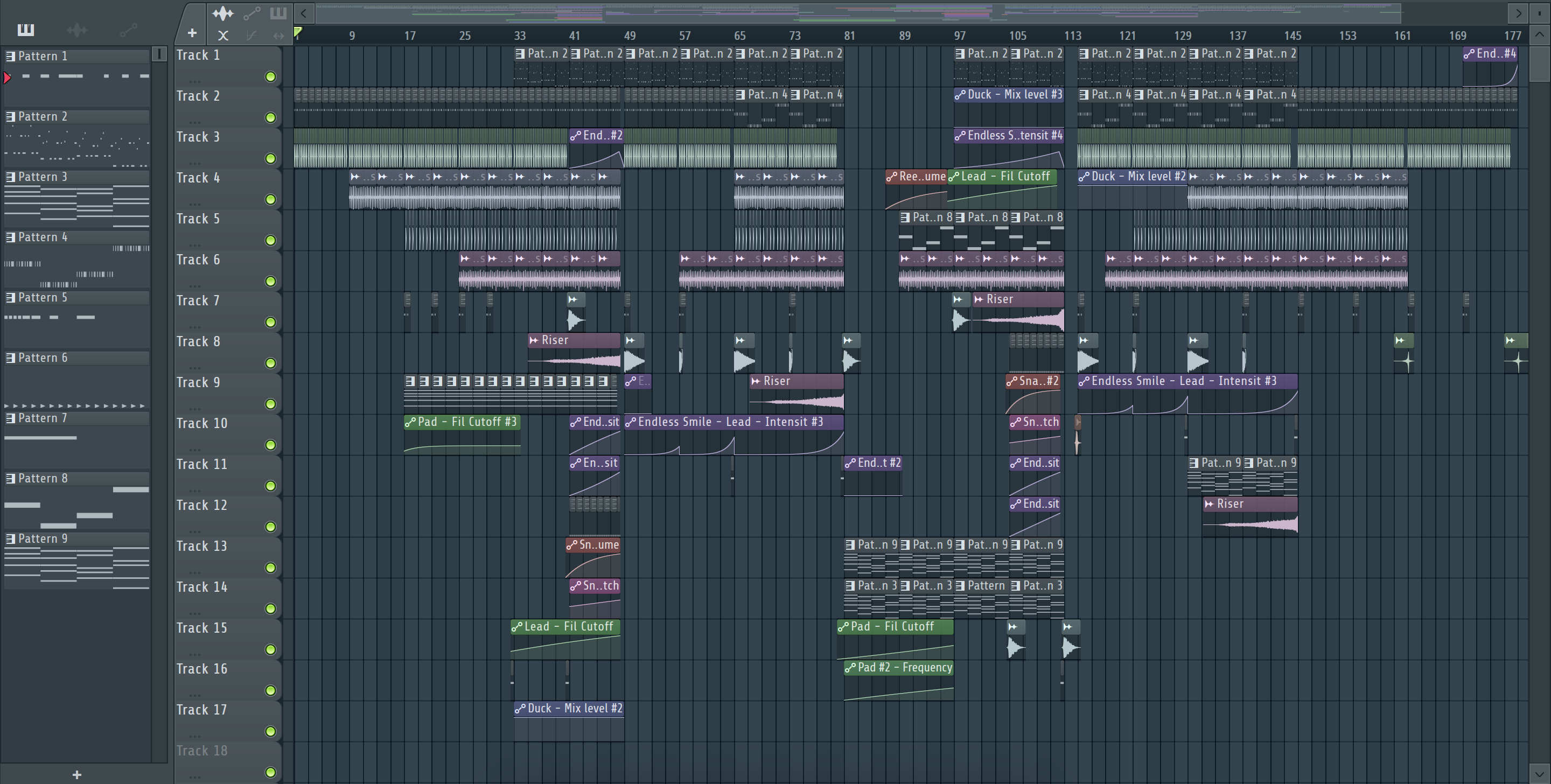Click the piano icon next to Pattern 9
Viewport: 1551px width, 784px height.
click(x=10, y=538)
